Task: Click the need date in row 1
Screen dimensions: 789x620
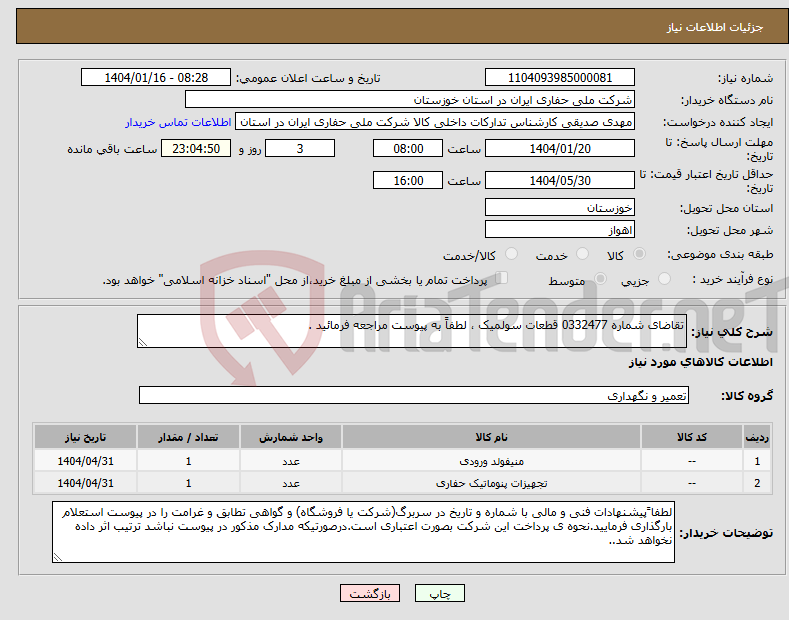Action: pos(86,461)
